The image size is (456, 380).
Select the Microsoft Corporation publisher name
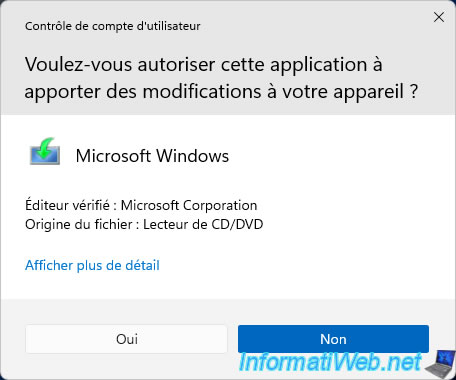pyautogui.click(x=189, y=205)
